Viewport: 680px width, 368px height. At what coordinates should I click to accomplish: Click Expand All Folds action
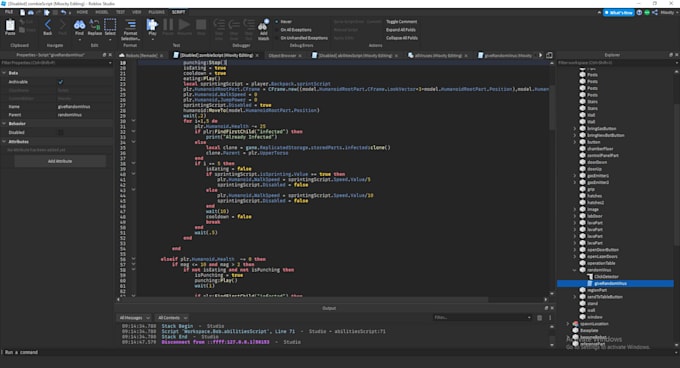(x=401, y=30)
